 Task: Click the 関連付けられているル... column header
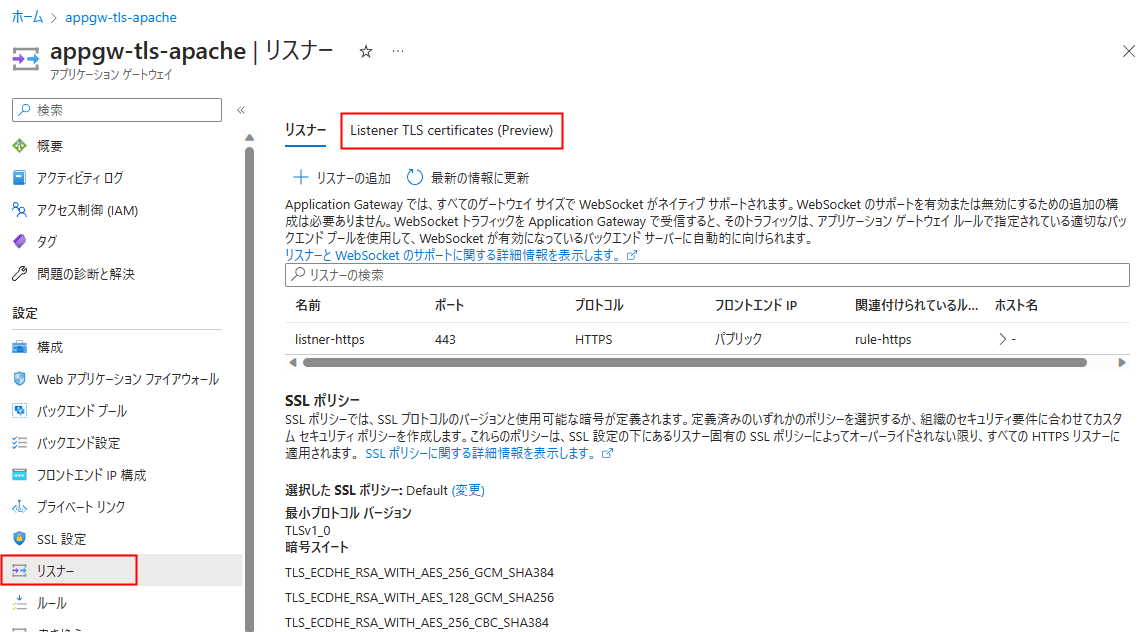916,305
